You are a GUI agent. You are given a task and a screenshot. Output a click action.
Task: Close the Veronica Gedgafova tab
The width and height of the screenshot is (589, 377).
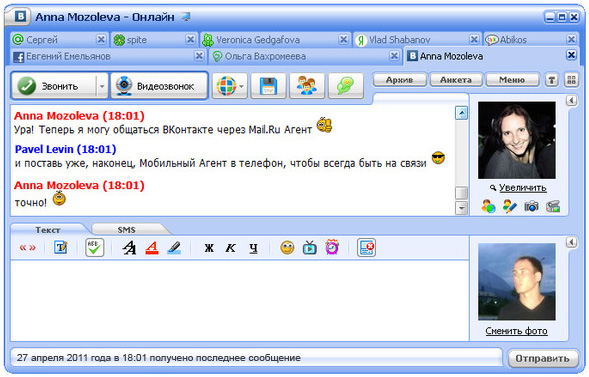pos(343,39)
